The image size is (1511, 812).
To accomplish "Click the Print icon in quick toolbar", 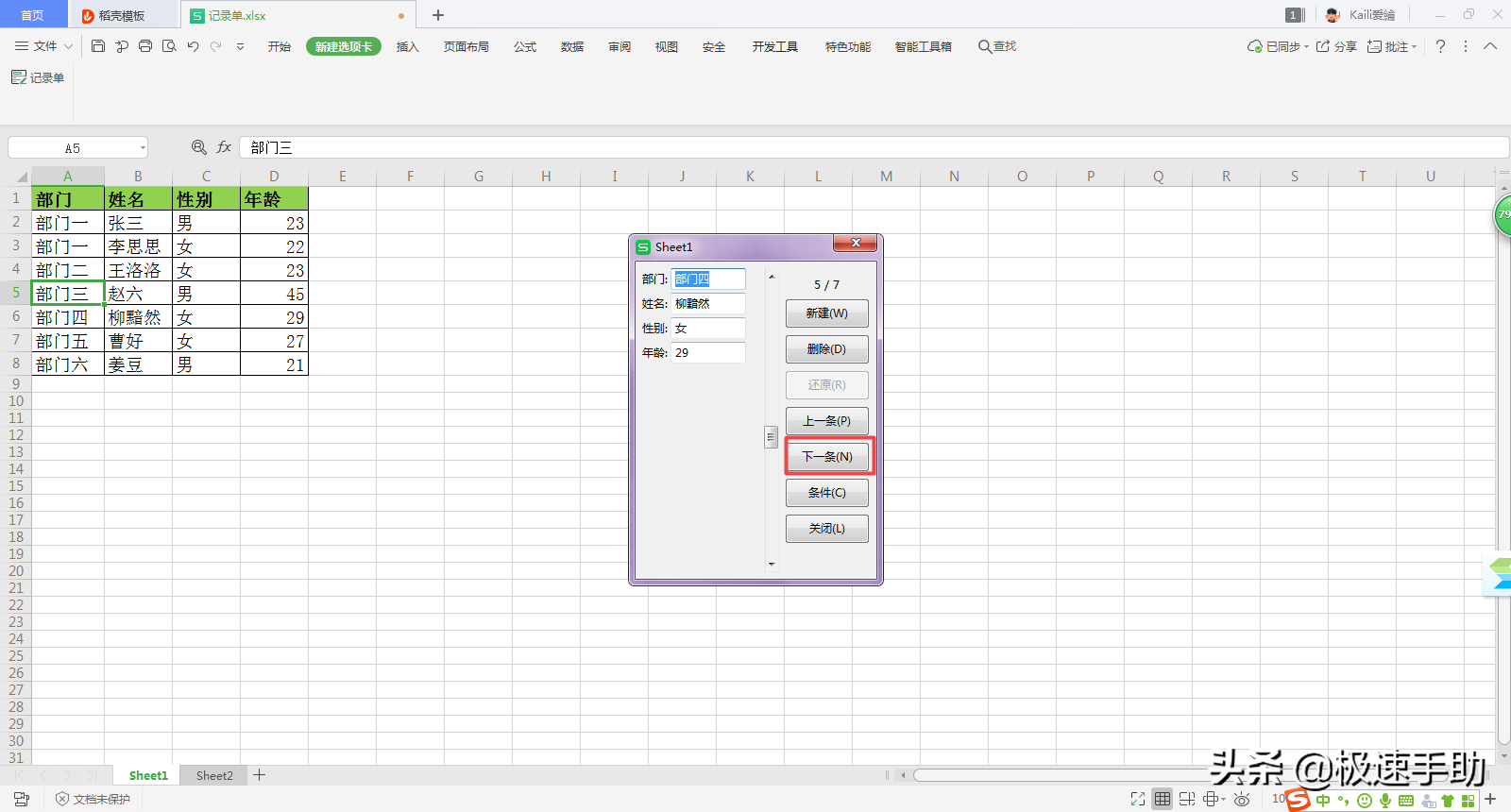I will point(145,46).
